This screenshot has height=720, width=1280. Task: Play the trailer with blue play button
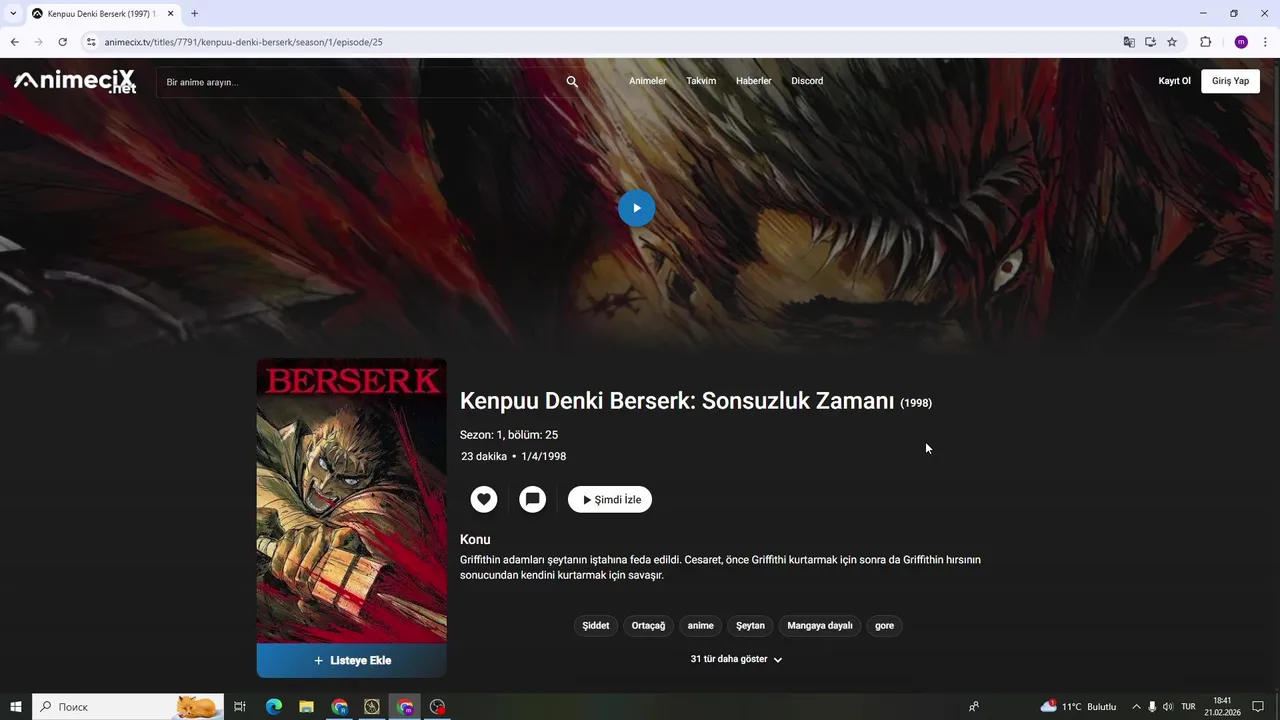[636, 208]
